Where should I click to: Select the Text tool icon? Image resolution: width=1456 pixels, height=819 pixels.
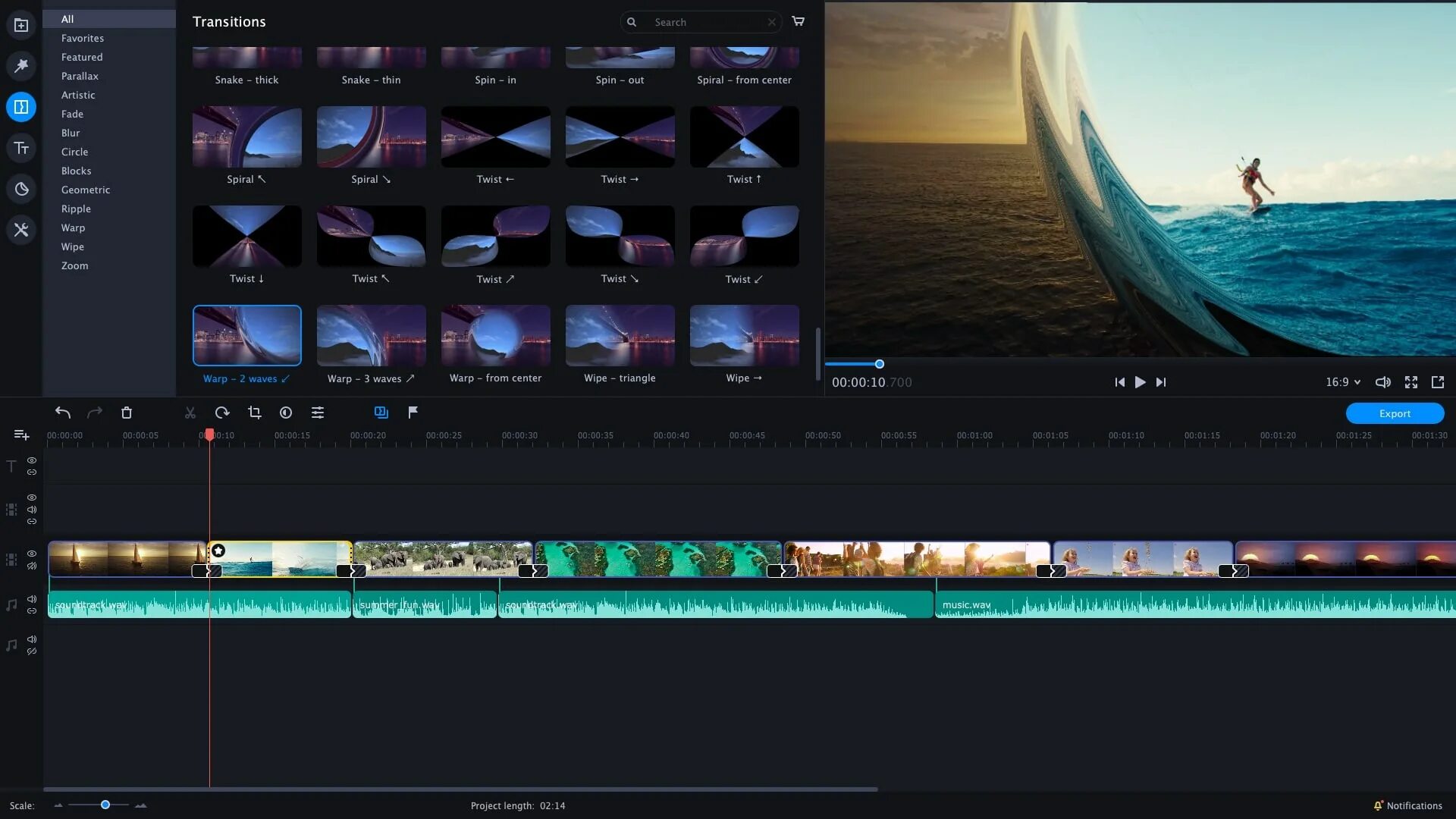[21, 148]
